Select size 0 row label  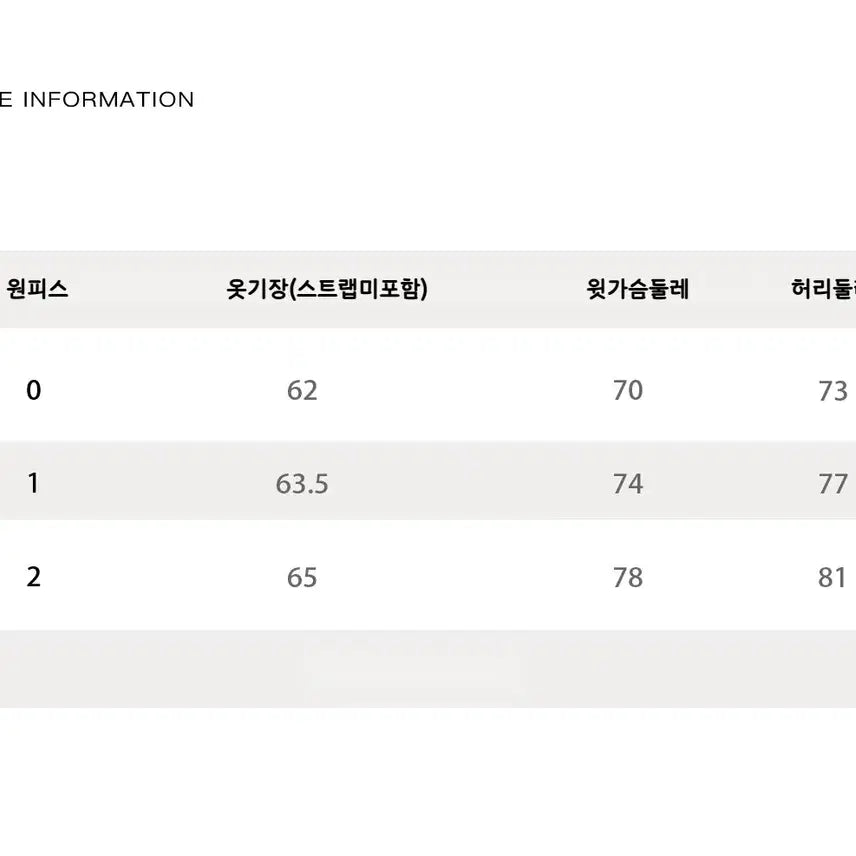point(33,390)
